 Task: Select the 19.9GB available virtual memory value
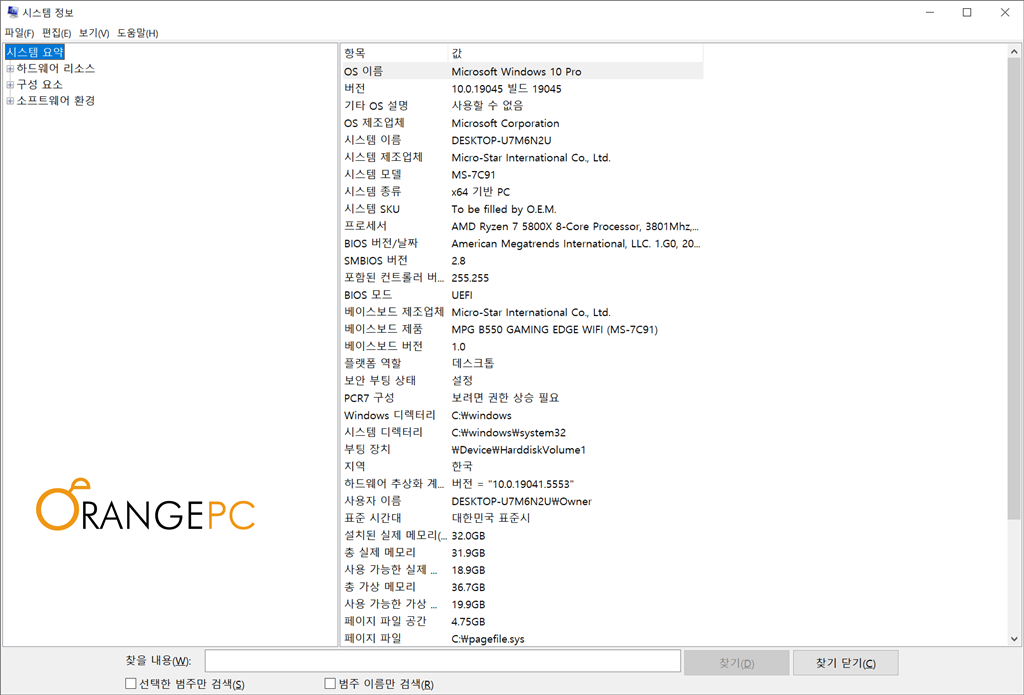coord(468,604)
